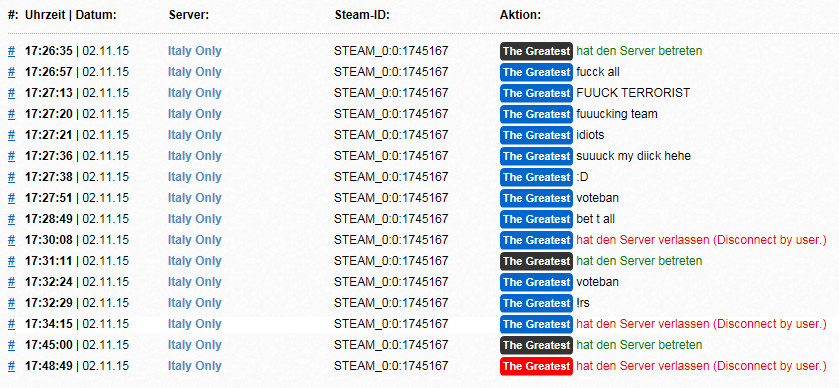
Task: Click the 'Steam-ID:' column header
Action: (362, 15)
